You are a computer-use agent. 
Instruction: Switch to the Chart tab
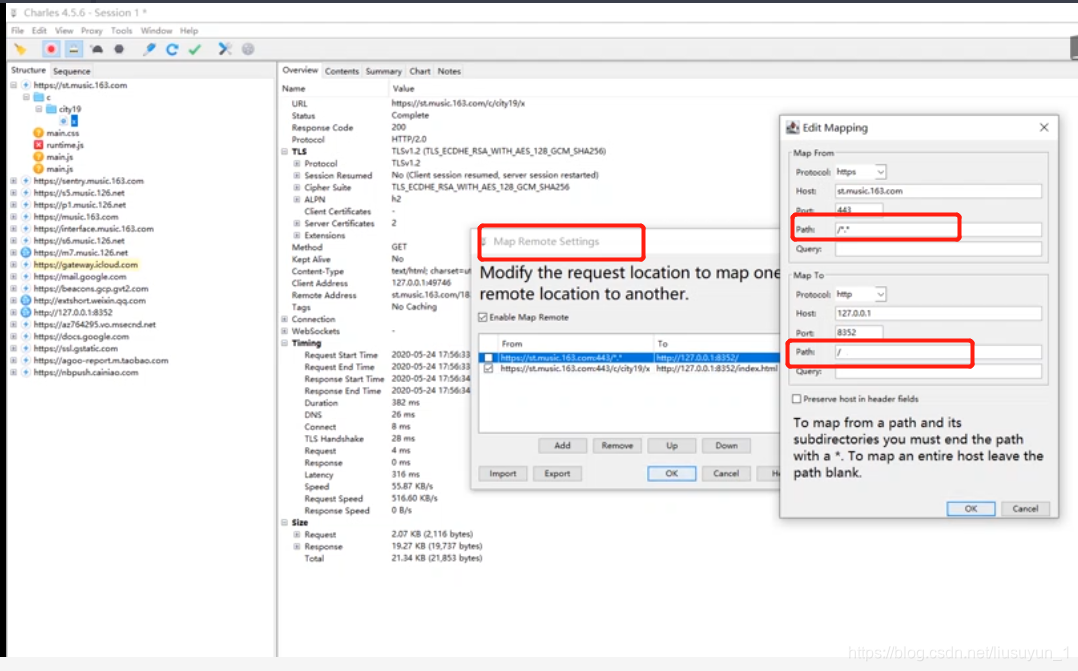(420, 71)
